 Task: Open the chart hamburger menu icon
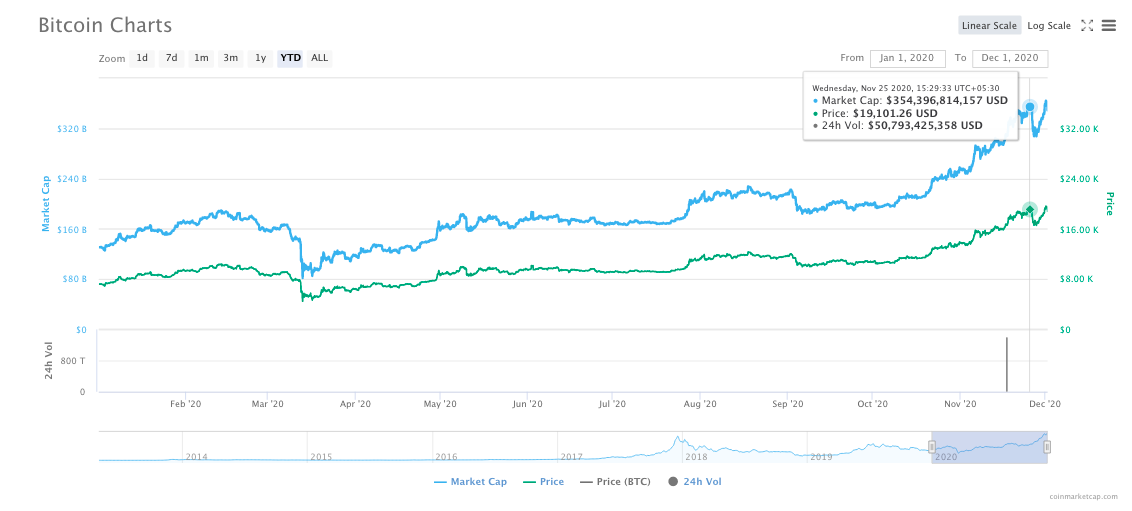click(1109, 25)
